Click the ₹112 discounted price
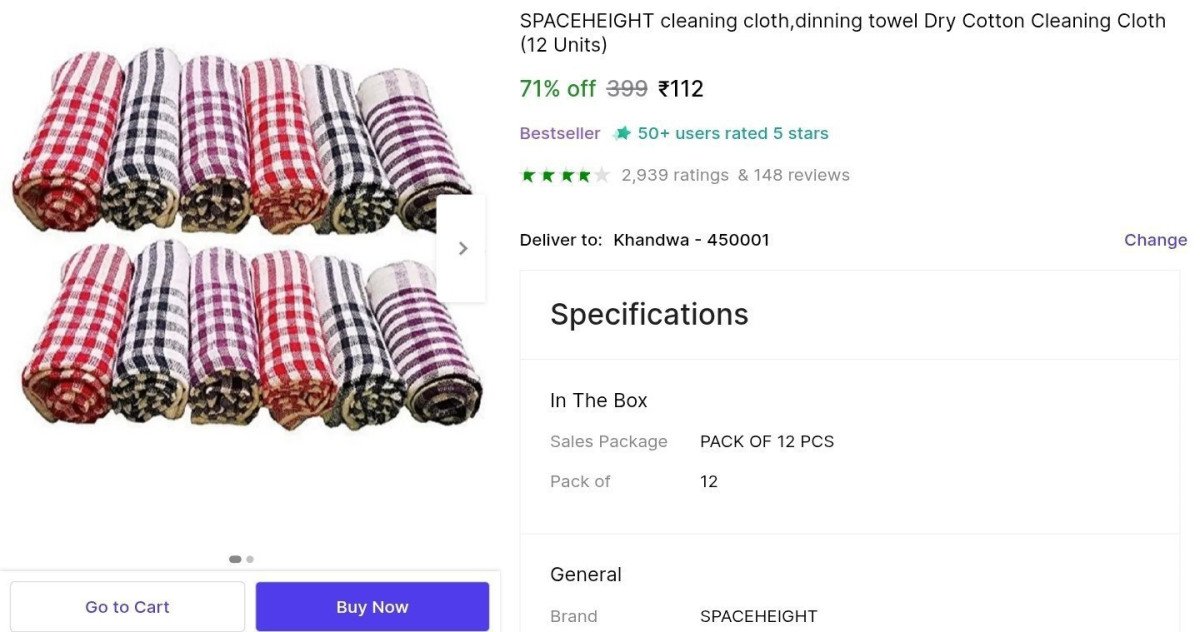 tap(681, 89)
